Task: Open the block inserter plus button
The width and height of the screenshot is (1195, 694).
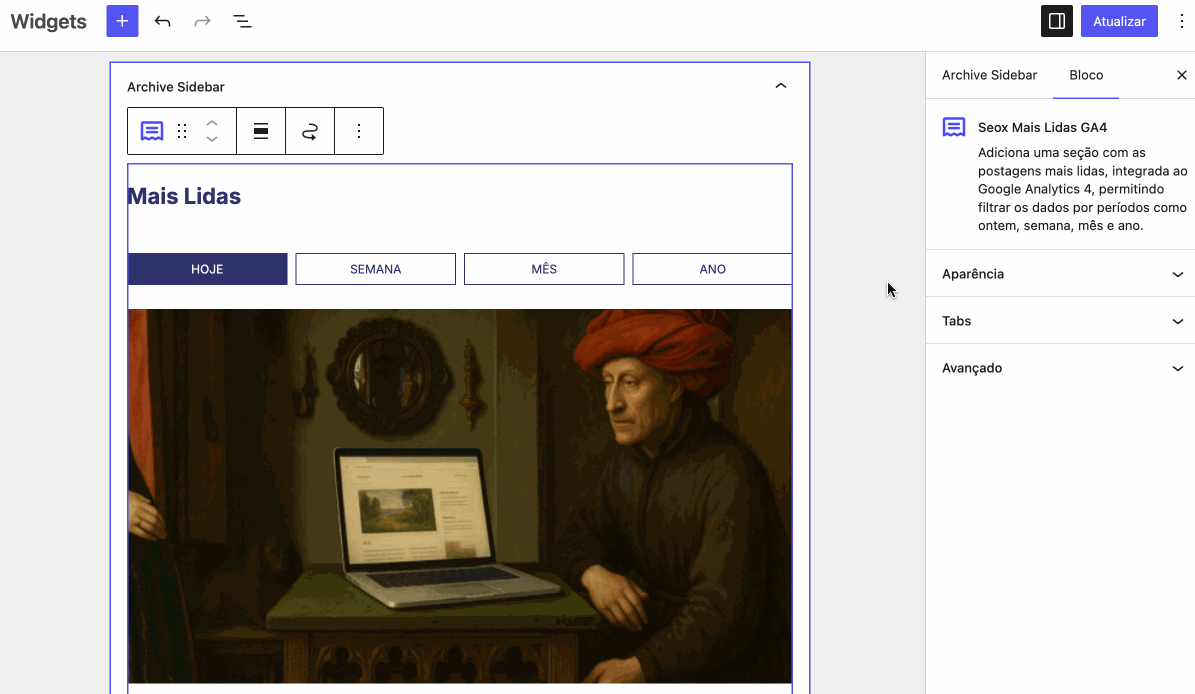Action: (x=122, y=21)
